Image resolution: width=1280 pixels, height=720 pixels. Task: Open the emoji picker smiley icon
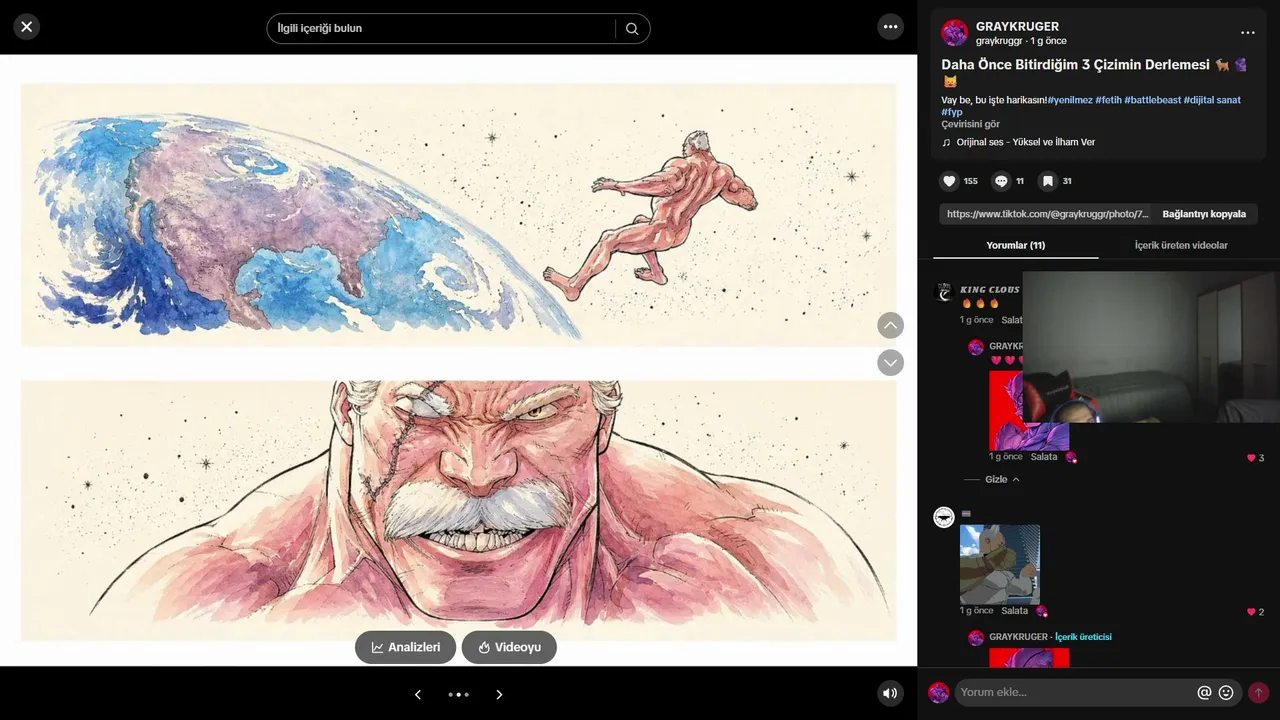[x=1226, y=692]
